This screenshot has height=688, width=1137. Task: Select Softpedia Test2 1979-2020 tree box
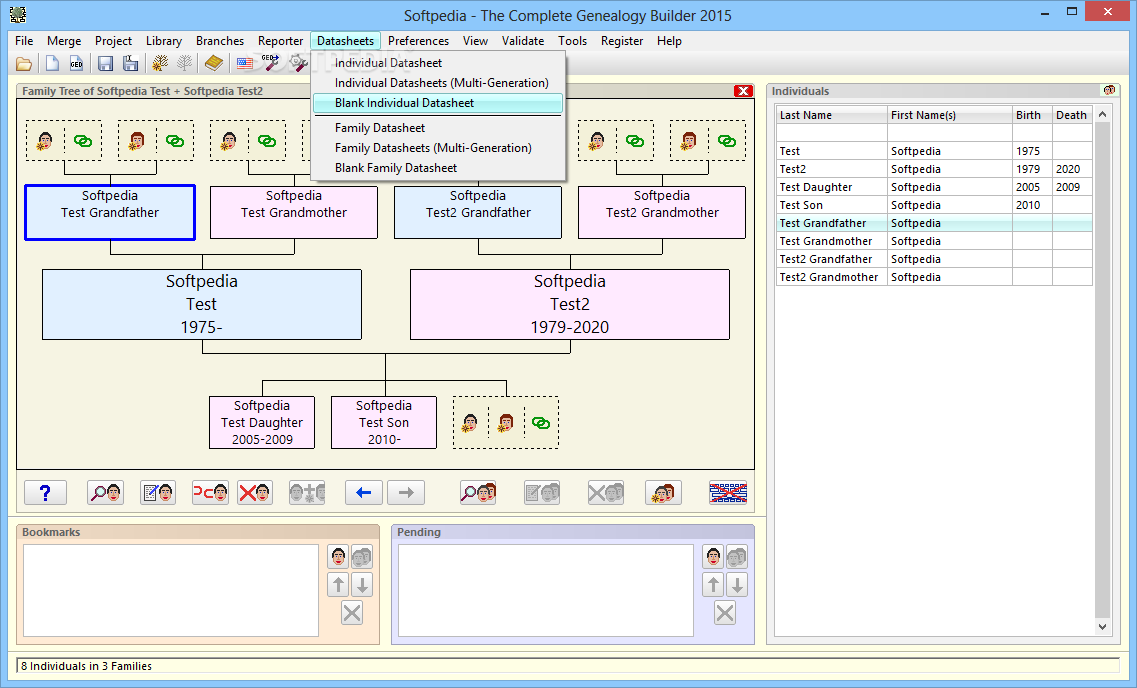pyautogui.click(x=570, y=304)
